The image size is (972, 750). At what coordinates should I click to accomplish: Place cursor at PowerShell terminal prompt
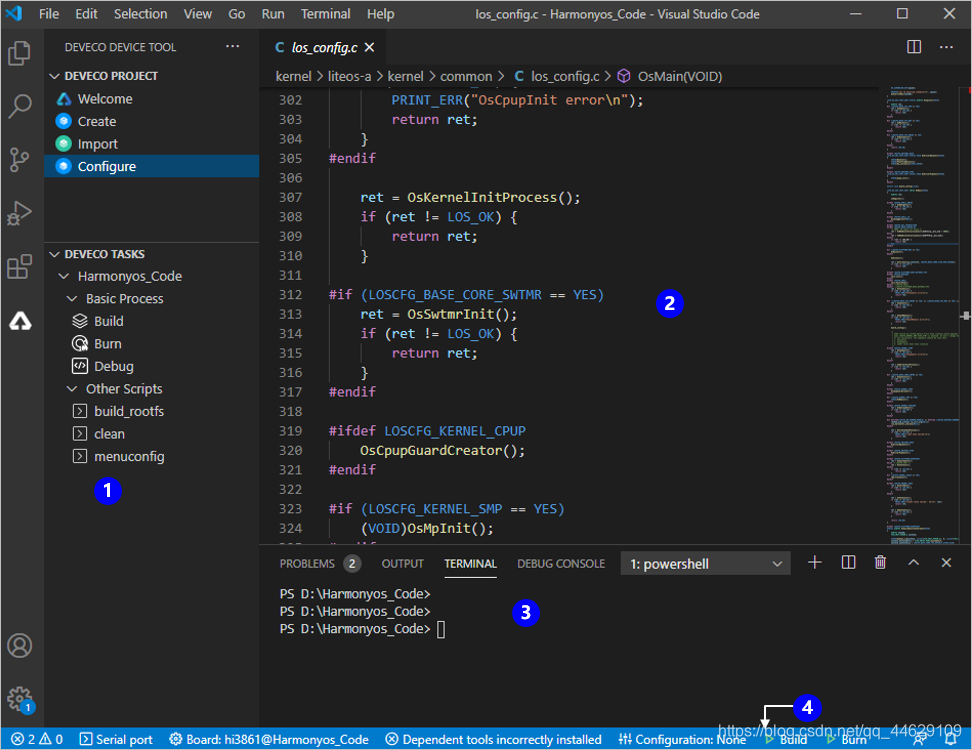[441, 629]
